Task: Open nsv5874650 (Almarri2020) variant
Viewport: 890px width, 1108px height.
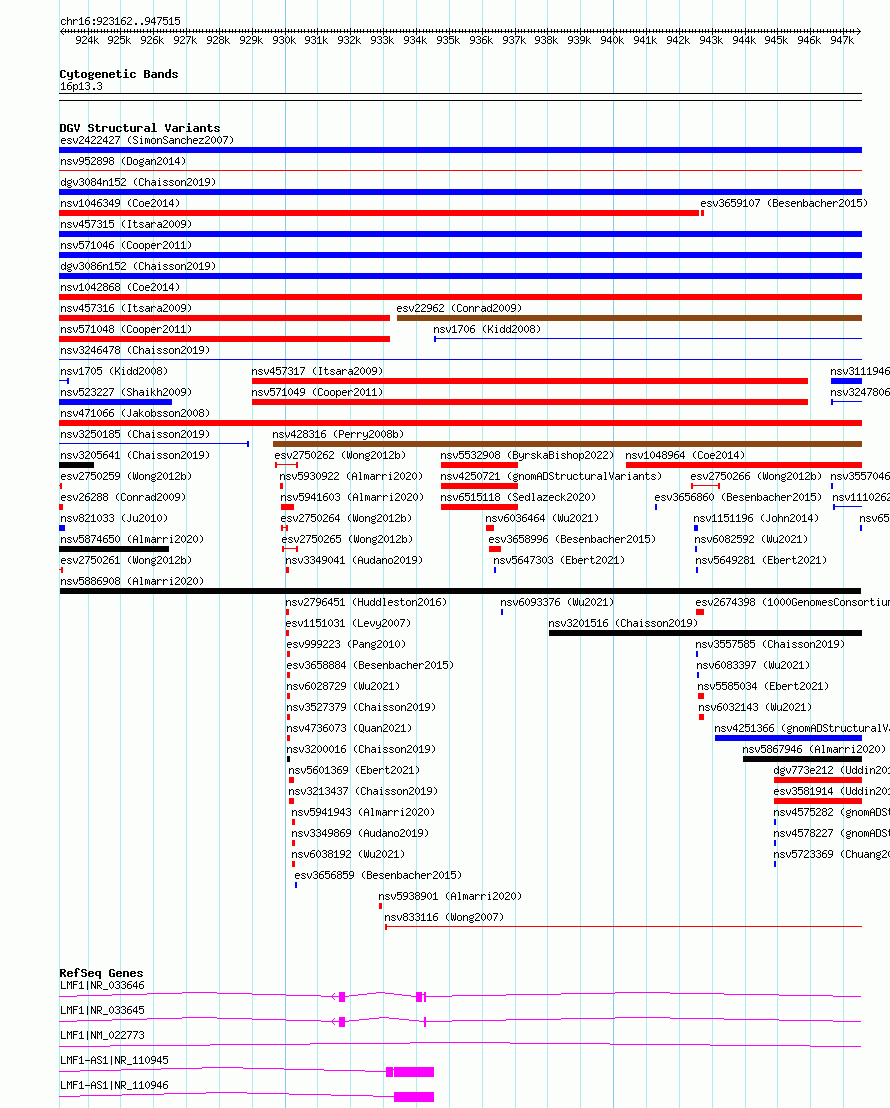Action: (132, 539)
